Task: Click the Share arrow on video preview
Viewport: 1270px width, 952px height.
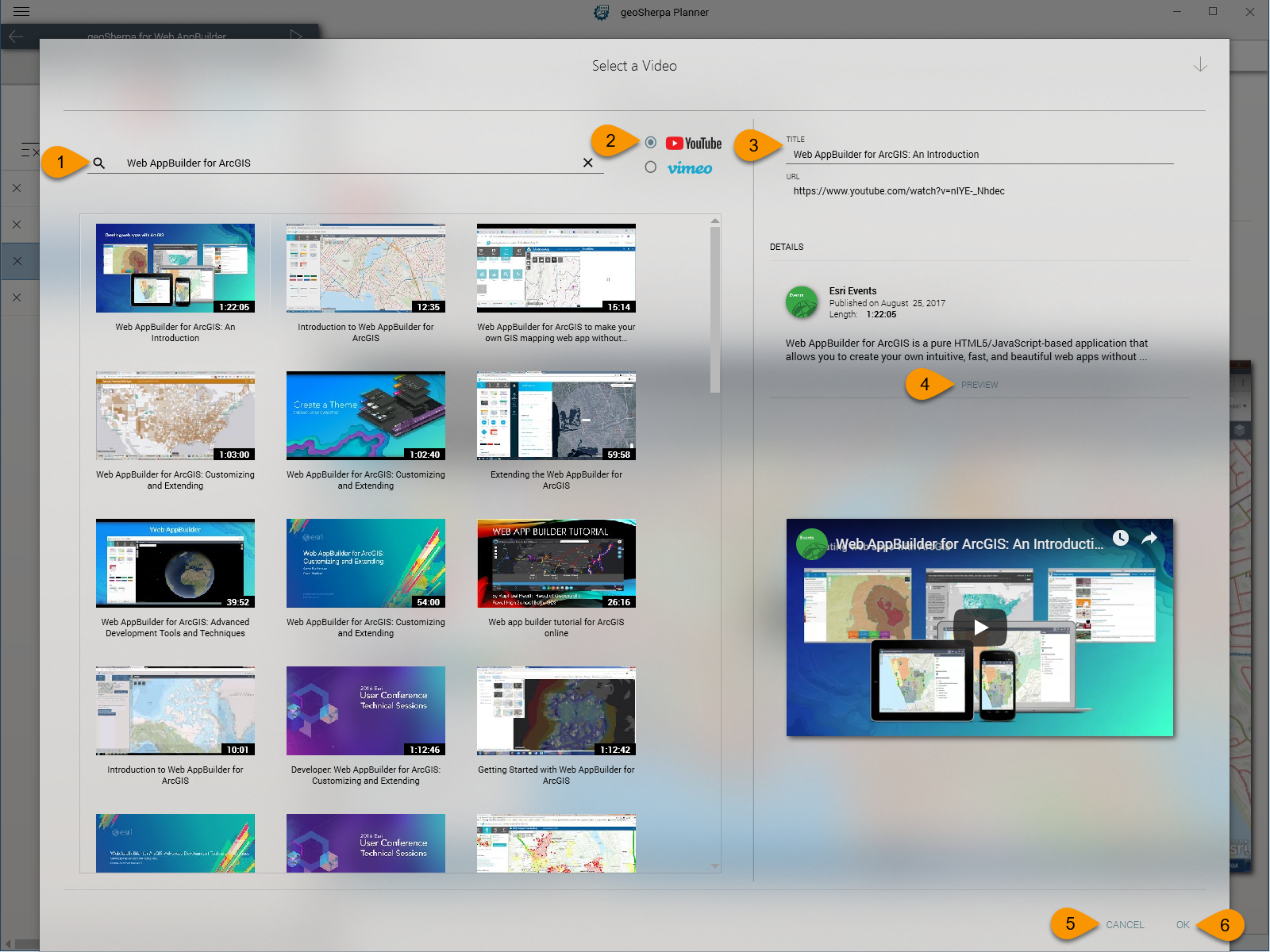Action: pos(1149,538)
